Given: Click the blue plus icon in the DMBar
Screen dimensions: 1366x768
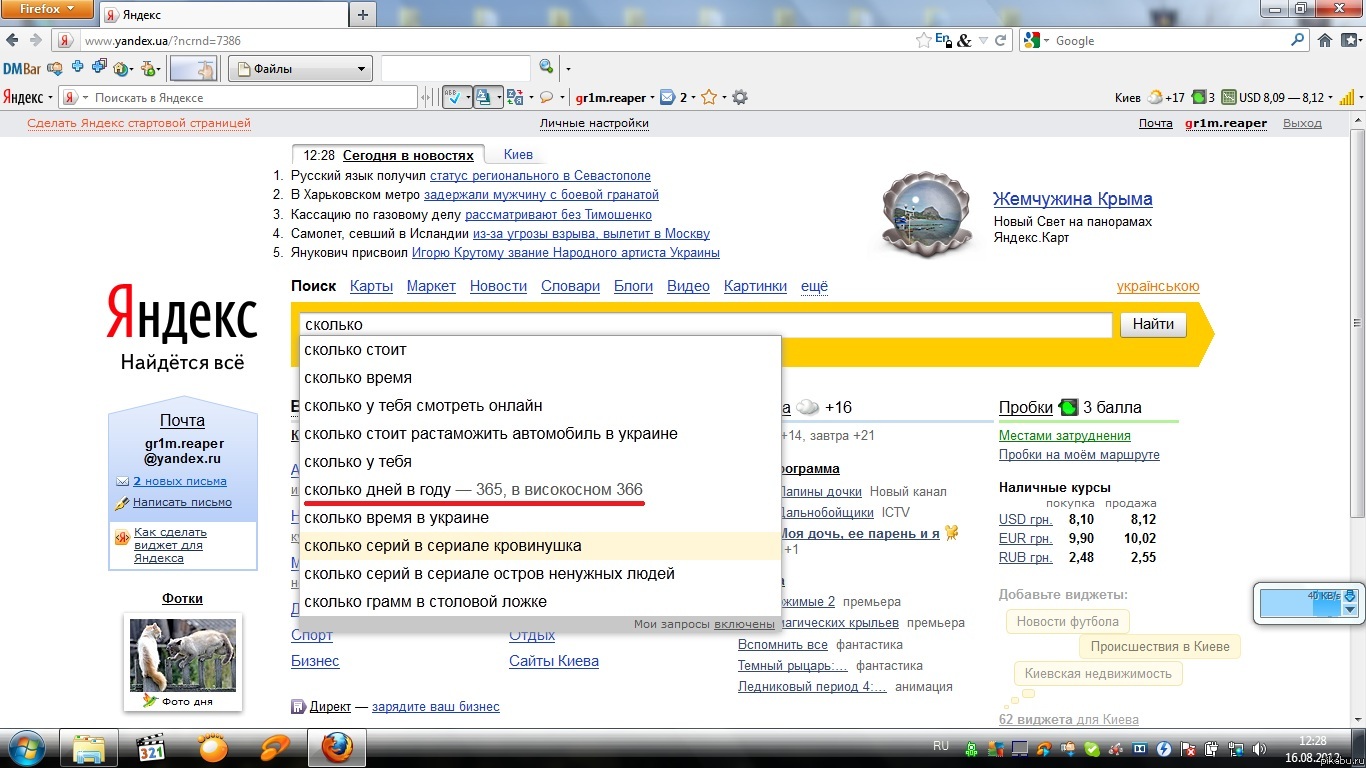Looking at the screenshot, I should click(x=78, y=67).
